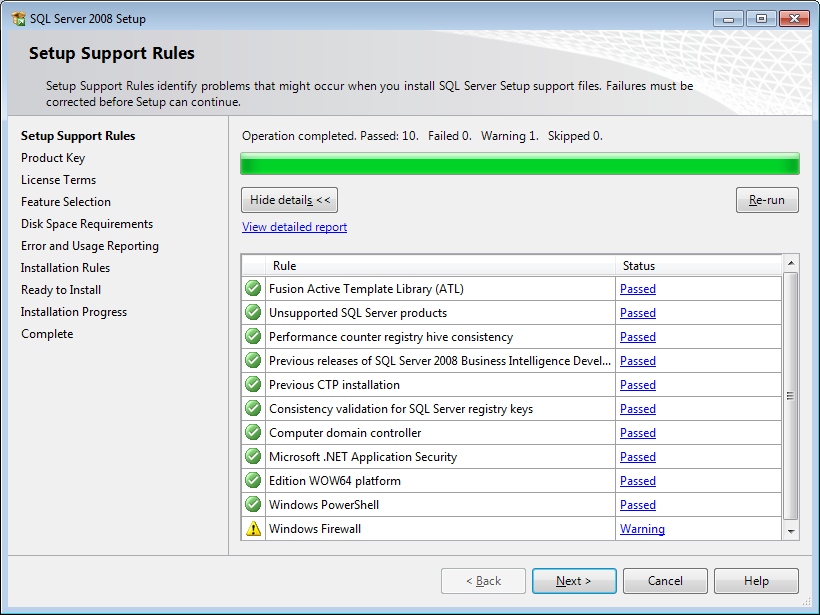Select the Windows PowerShell rule text
The height and width of the screenshot is (615, 820).
[x=324, y=505]
